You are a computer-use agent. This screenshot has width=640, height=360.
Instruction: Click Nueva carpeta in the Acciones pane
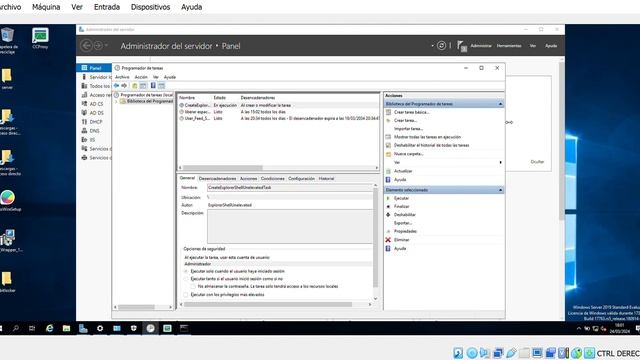(x=409, y=154)
